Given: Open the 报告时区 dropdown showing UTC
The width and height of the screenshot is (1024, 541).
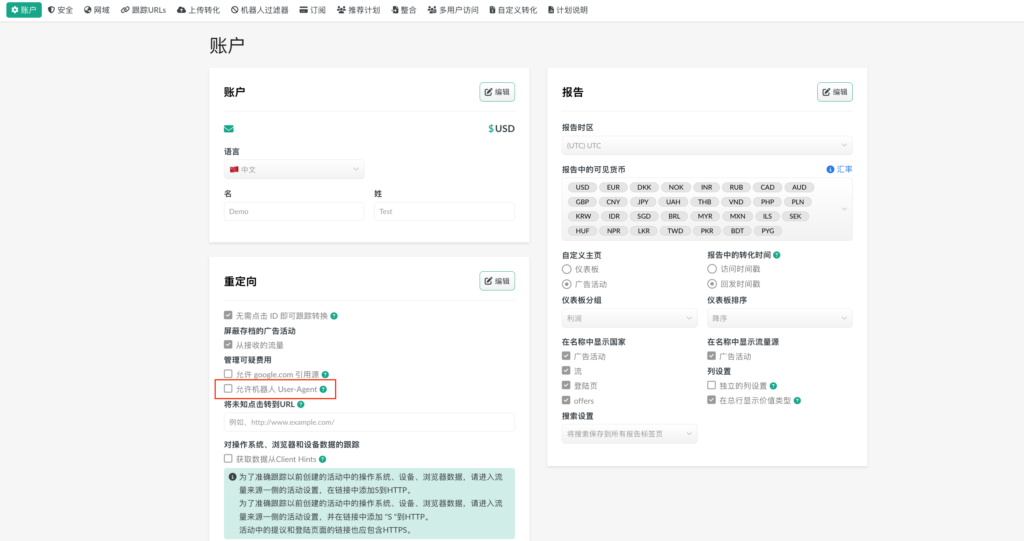Looking at the screenshot, I should [x=707, y=146].
